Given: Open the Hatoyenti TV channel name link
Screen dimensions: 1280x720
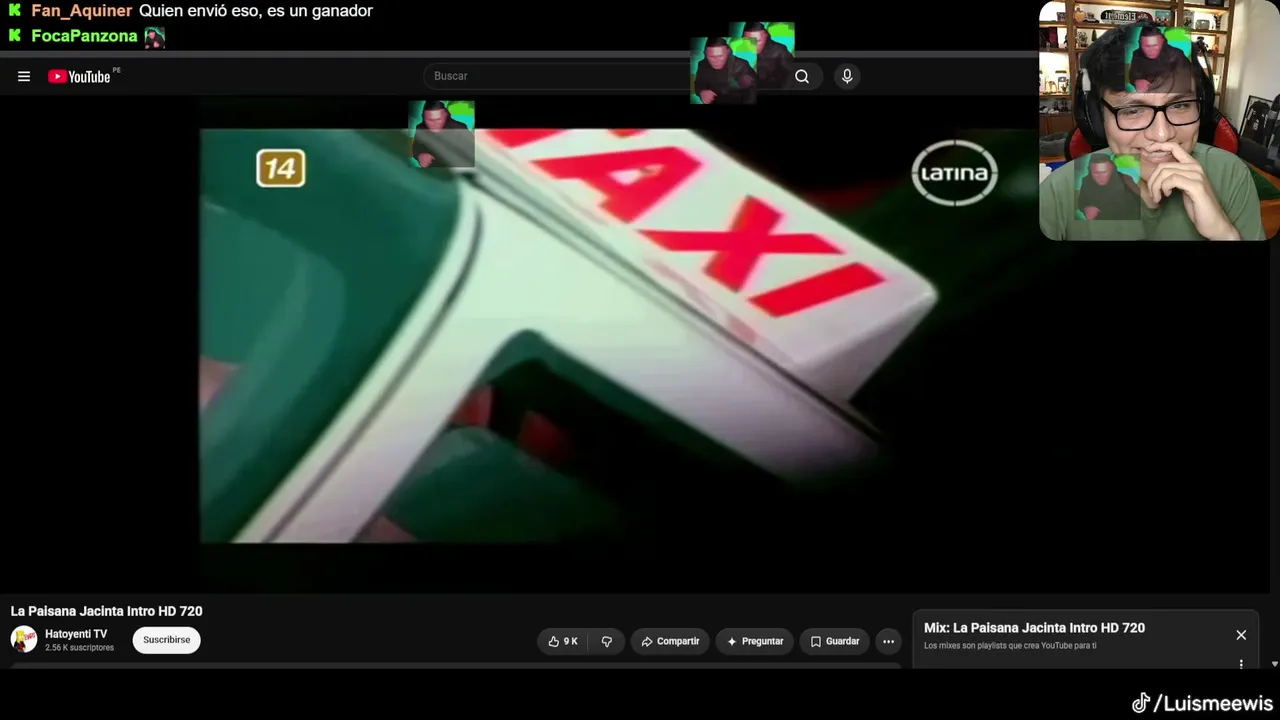Looking at the screenshot, I should click(76, 634).
